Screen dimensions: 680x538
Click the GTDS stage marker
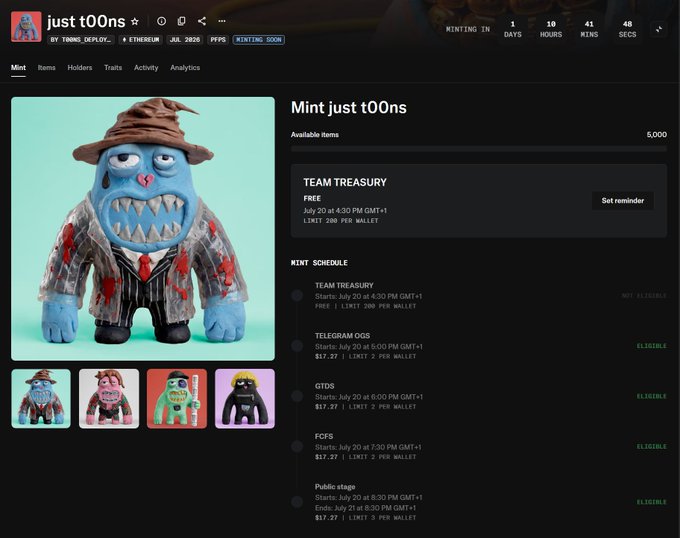[297, 396]
